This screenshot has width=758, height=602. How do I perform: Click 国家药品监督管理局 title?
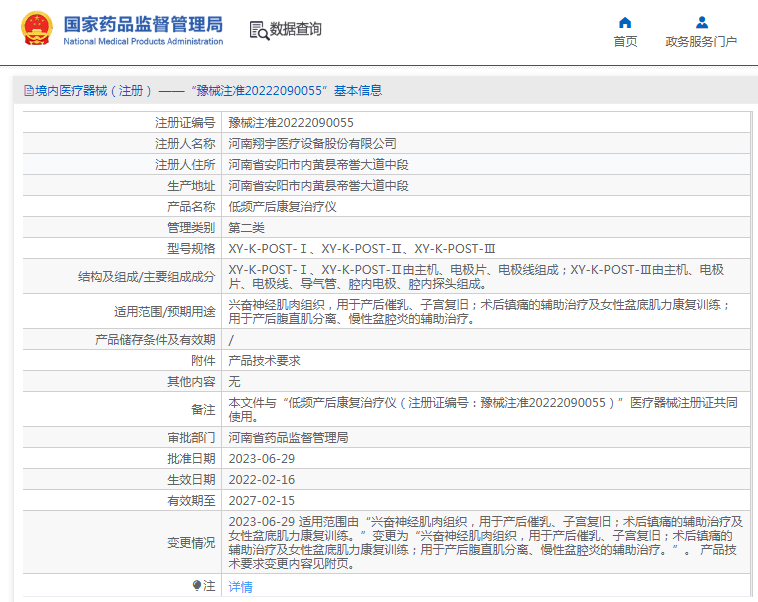143,24
